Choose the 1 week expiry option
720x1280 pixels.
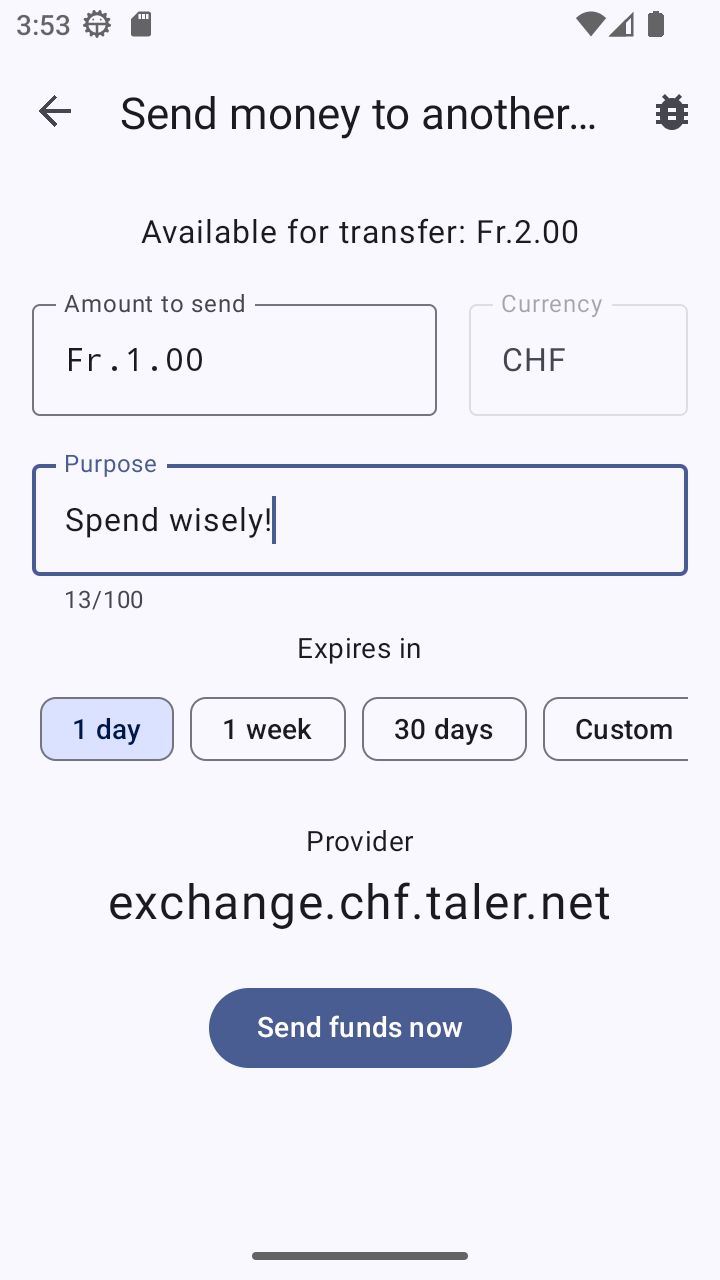267,729
